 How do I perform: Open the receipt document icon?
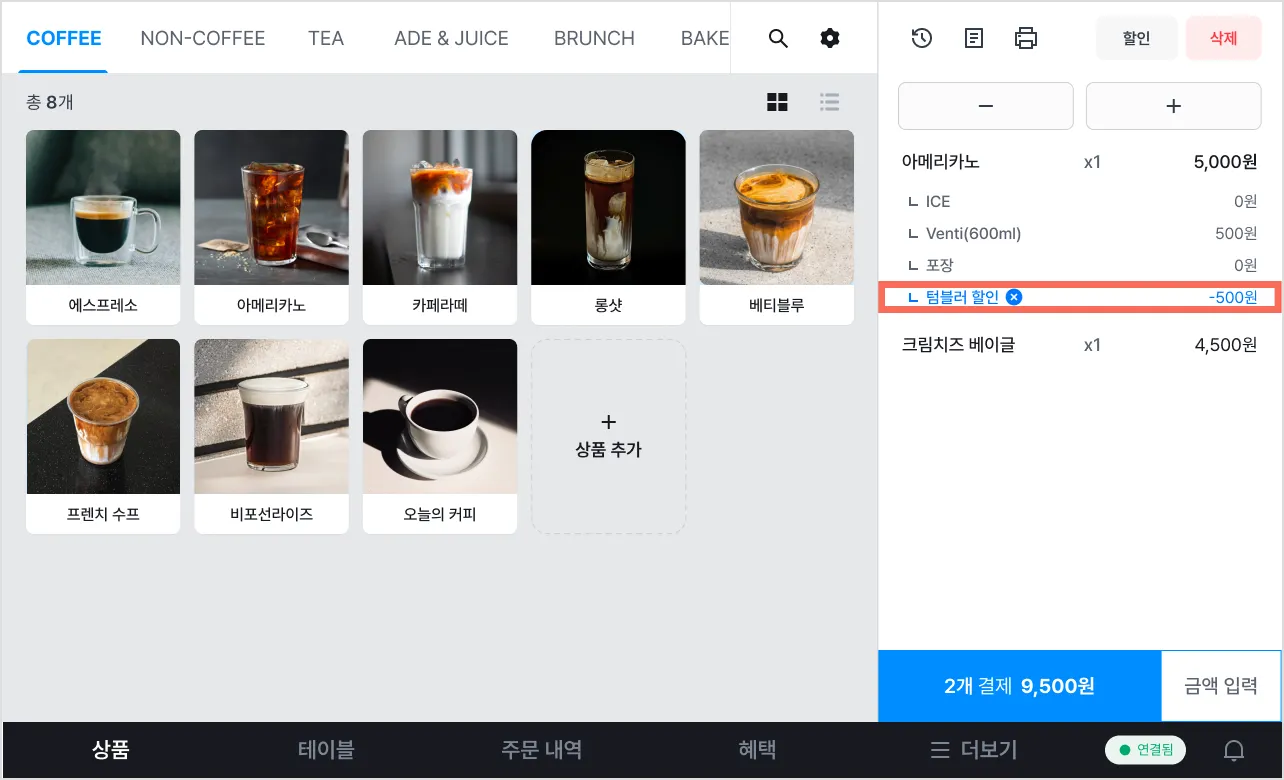(x=974, y=38)
